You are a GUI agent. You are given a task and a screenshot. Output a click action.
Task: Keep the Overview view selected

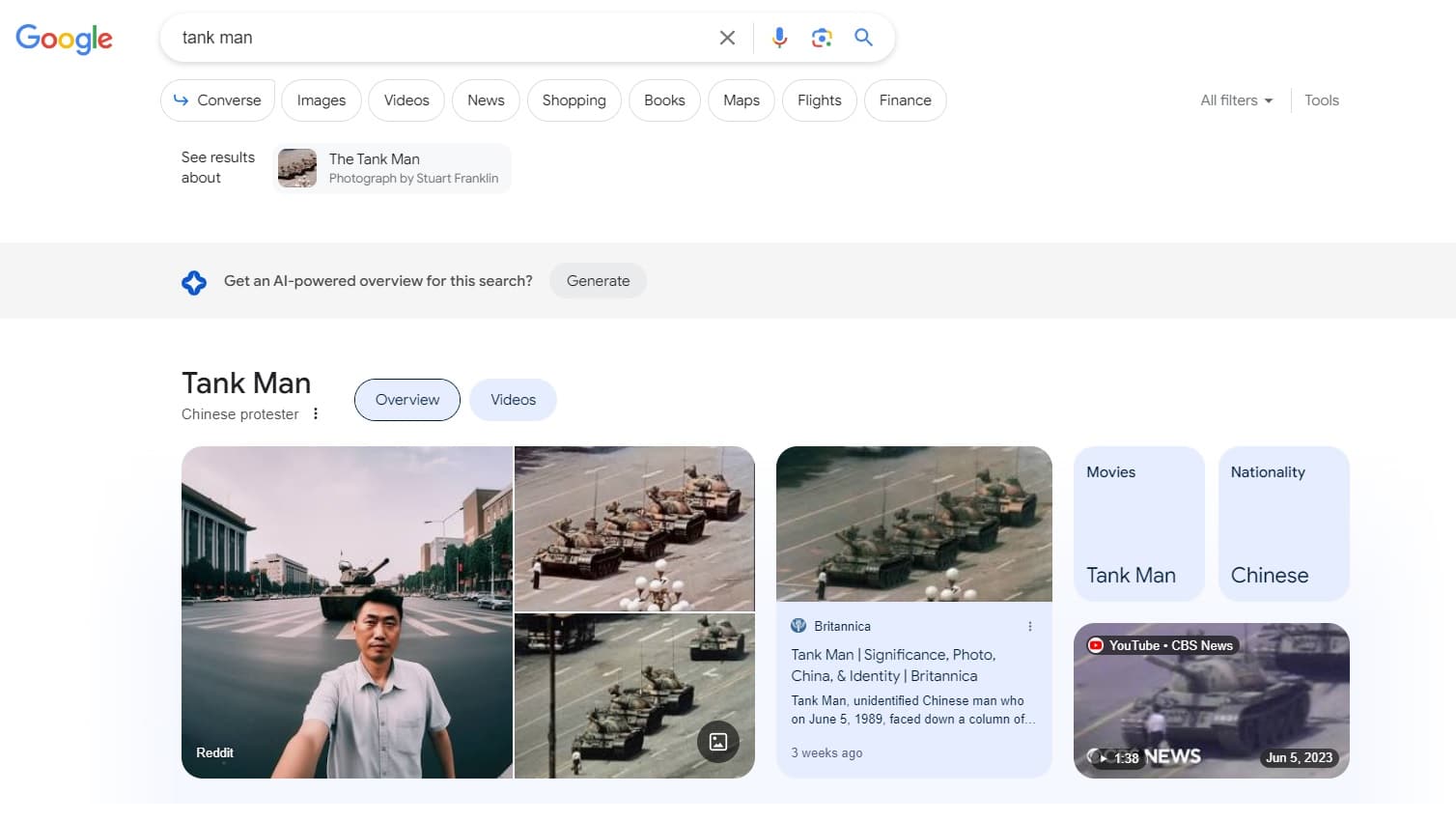(x=406, y=399)
